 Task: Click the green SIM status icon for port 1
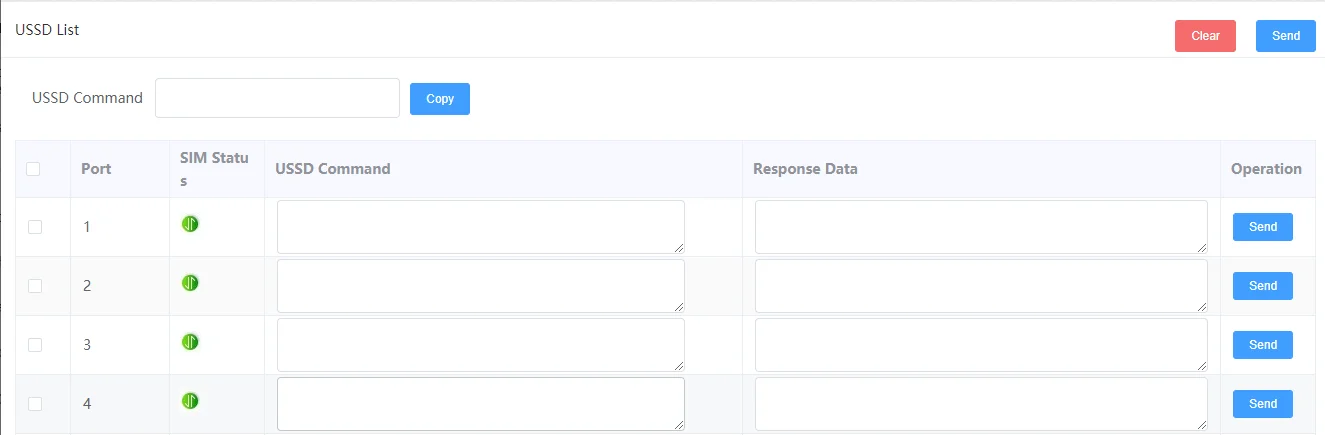[x=190, y=224]
